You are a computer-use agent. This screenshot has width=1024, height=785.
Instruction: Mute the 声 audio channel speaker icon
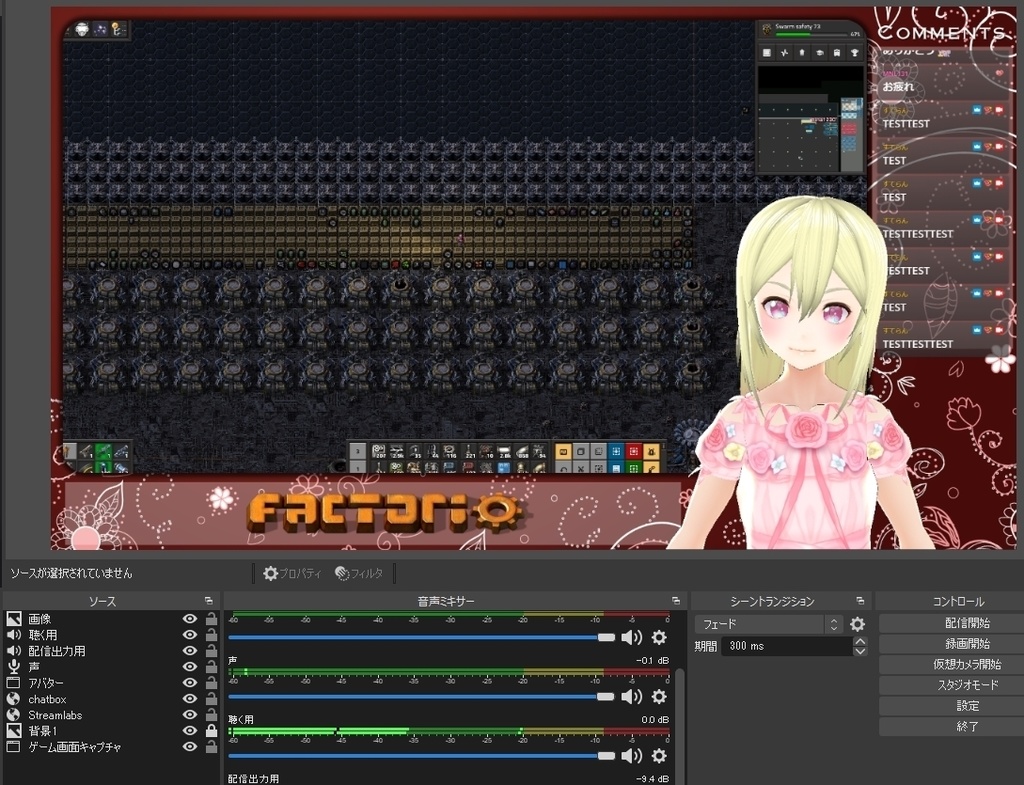(632, 697)
